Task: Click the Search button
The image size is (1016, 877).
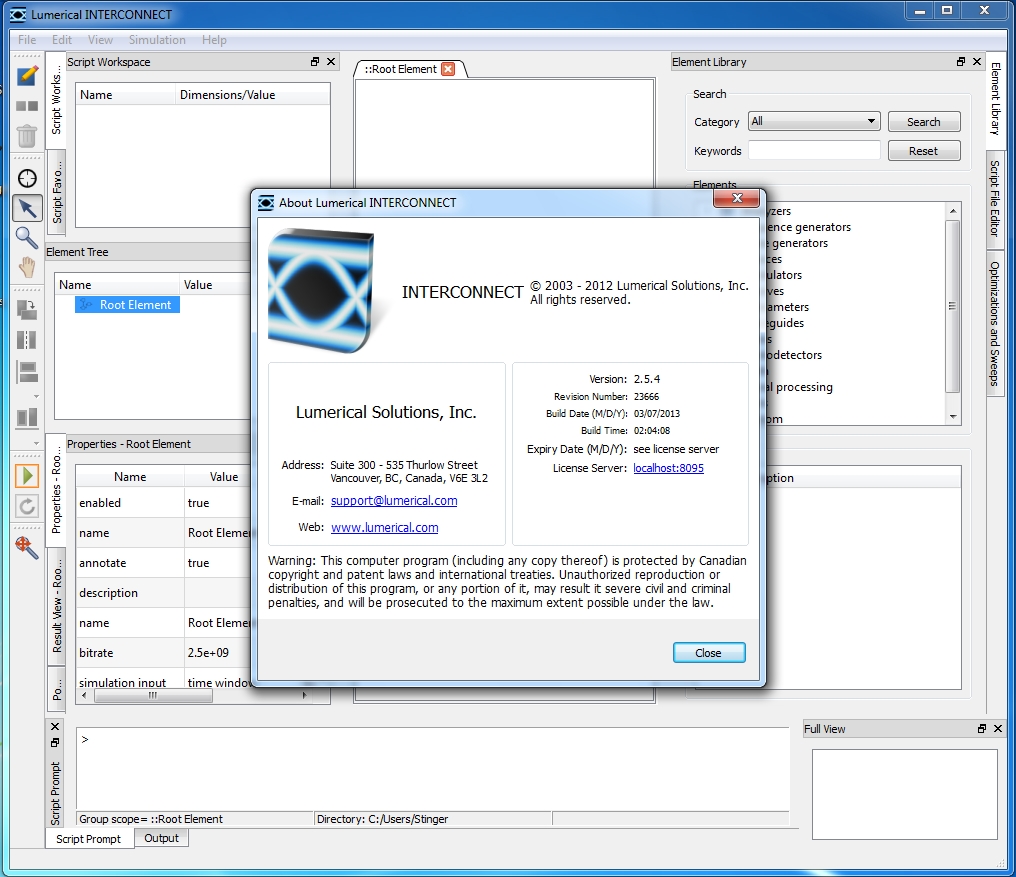Action: tap(924, 122)
